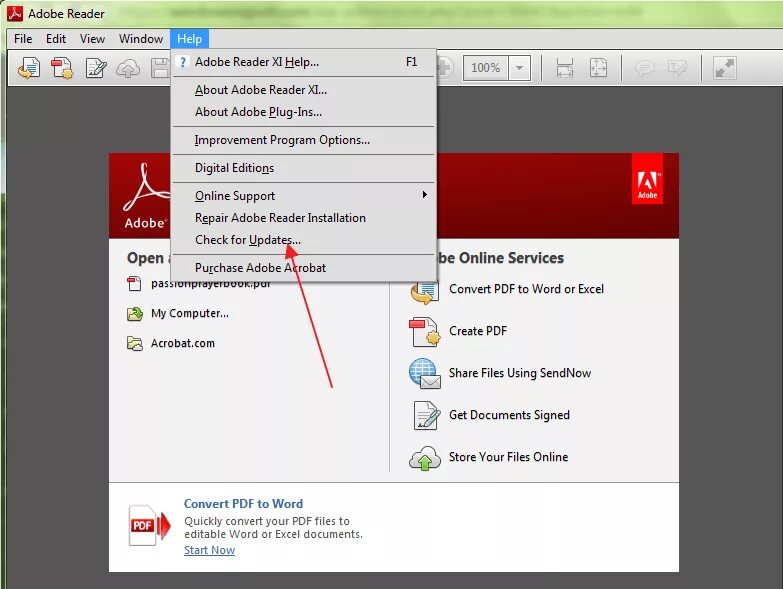Click Convert PDF to Word or Excel
This screenshot has height=589, width=783.
pos(526,289)
